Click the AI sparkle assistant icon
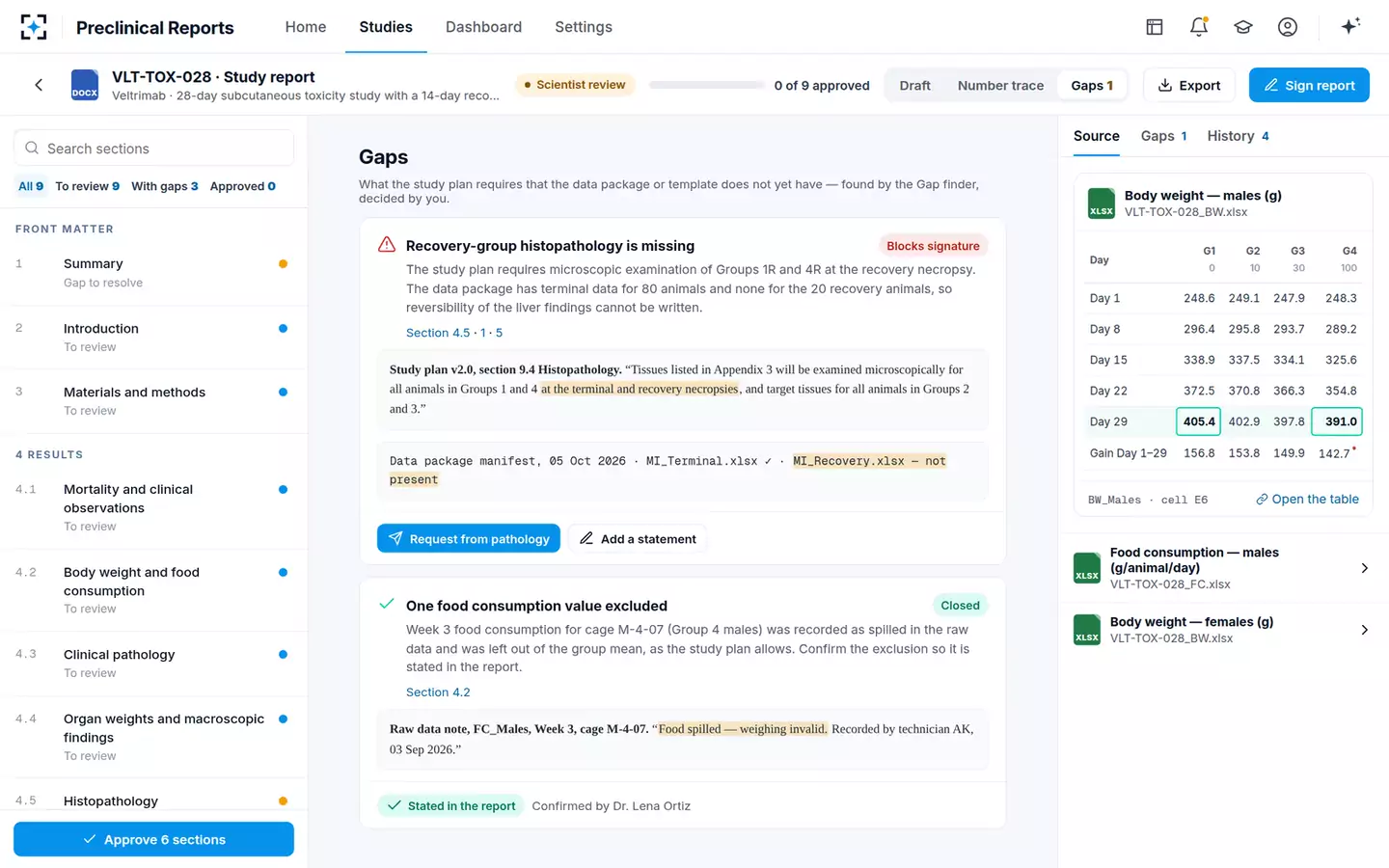This screenshot has height=868, width=1389. [x=1350, y=27]
